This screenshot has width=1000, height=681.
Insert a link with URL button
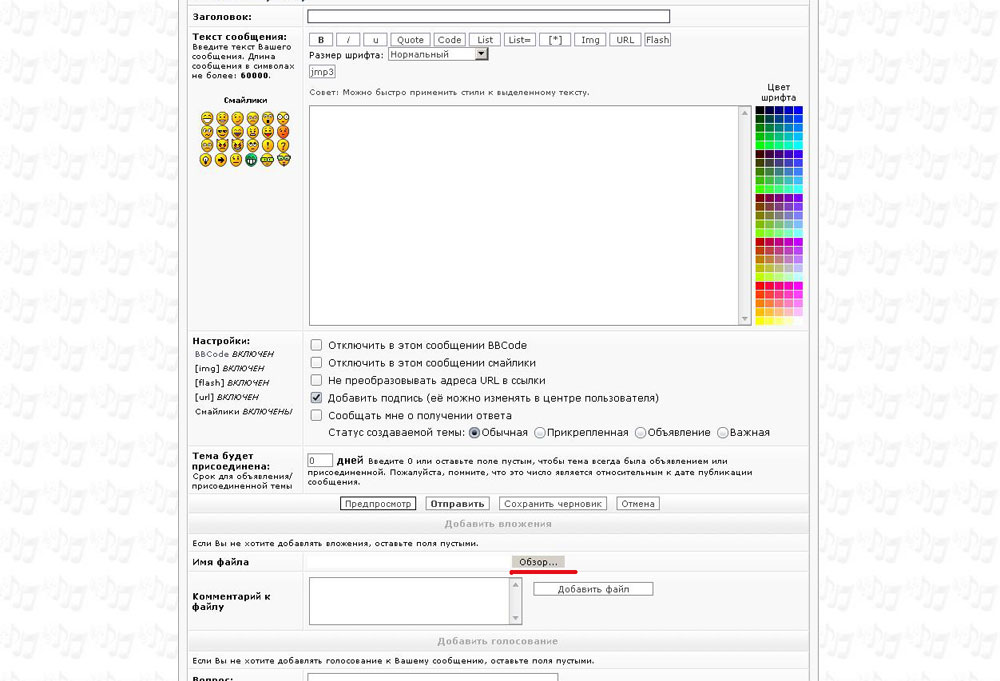[625, 40]
